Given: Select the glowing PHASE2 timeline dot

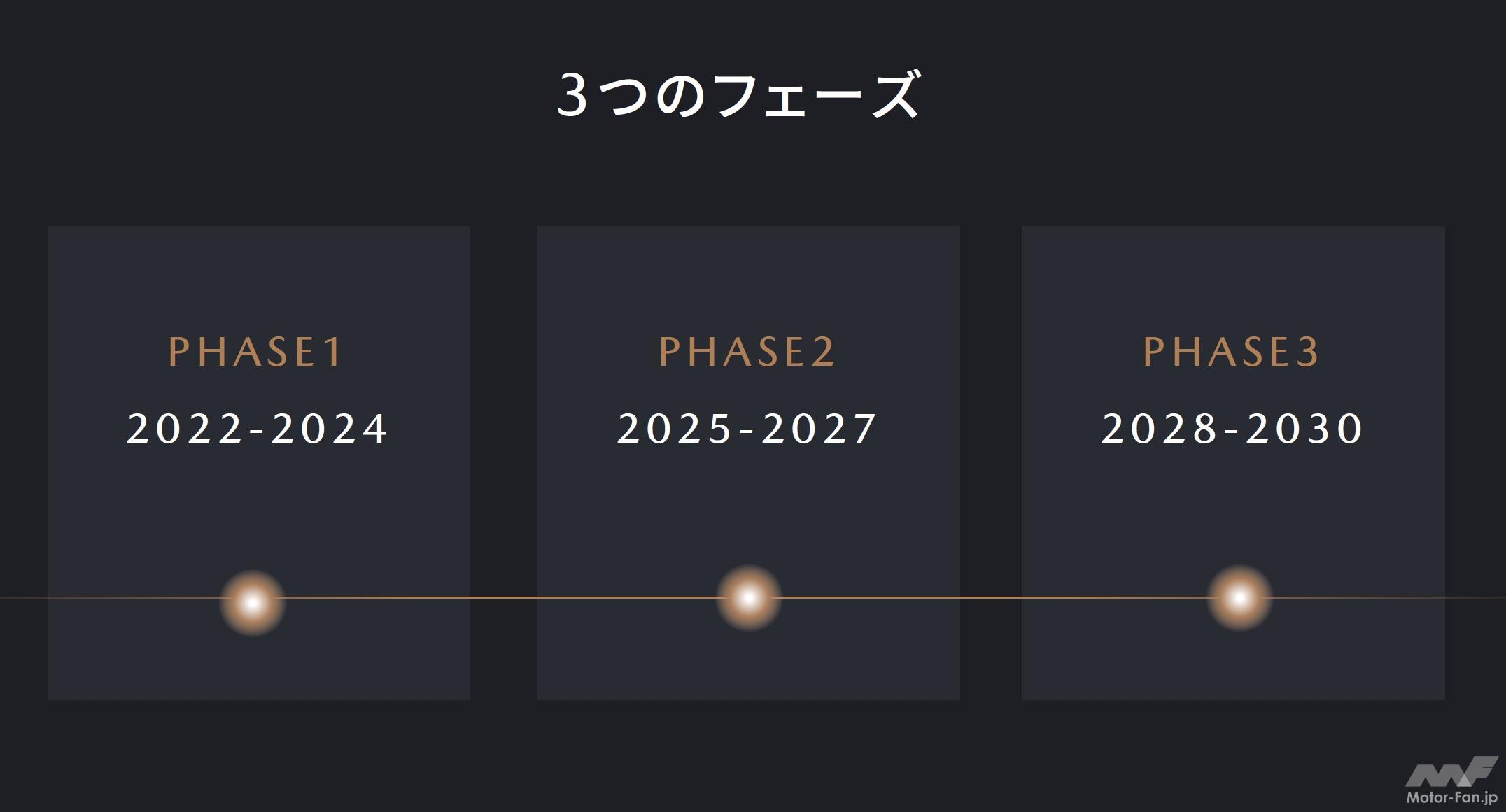Looking at the screenshot, I should [x=749, y=598].
